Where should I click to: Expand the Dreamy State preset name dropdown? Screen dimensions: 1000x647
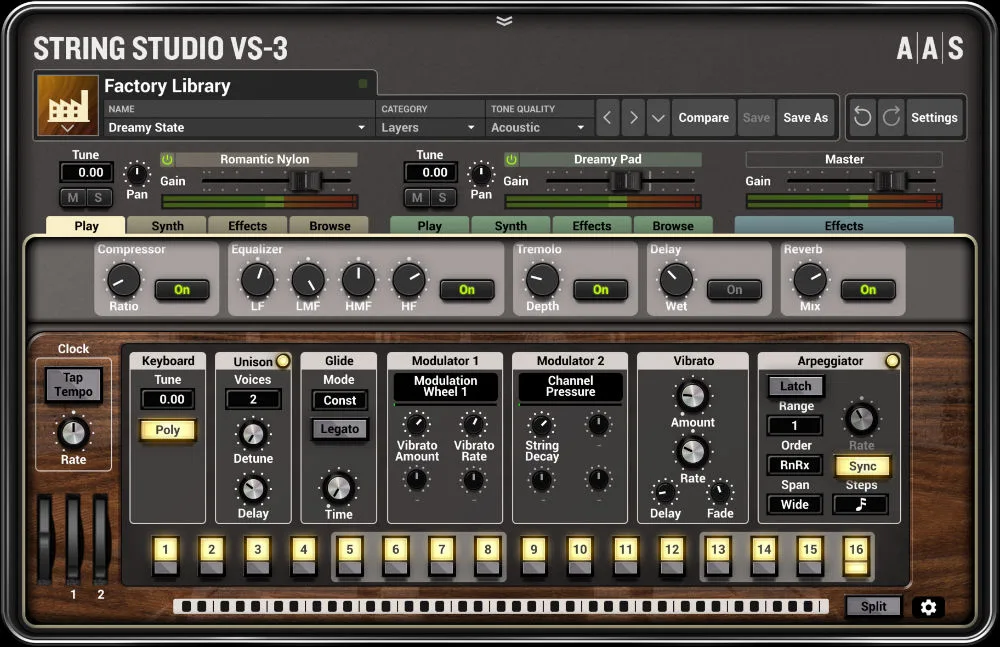click(360, 128)
